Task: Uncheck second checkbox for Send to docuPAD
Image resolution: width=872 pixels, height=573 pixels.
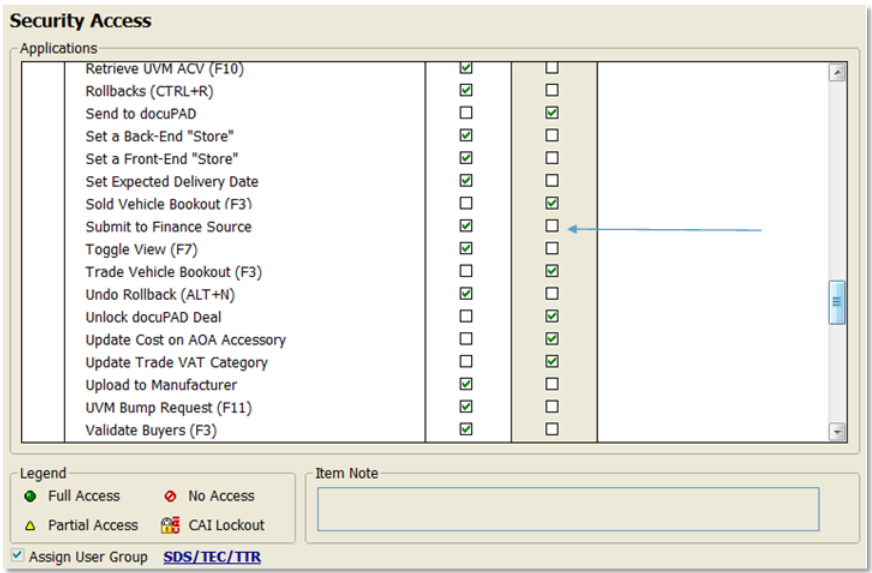Action: point(552,113)
